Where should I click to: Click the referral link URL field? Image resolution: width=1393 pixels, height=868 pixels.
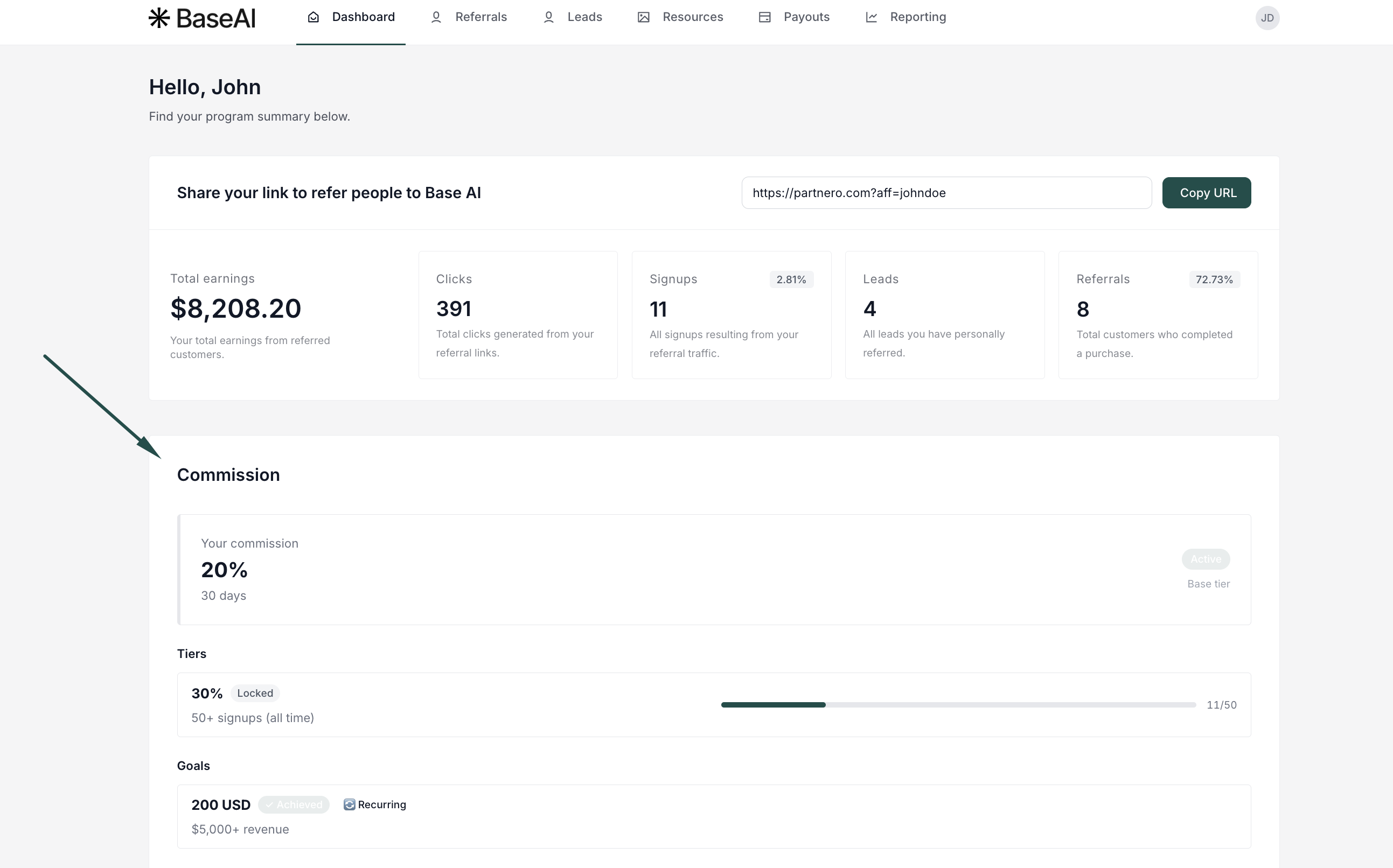[x=946, y=193]
